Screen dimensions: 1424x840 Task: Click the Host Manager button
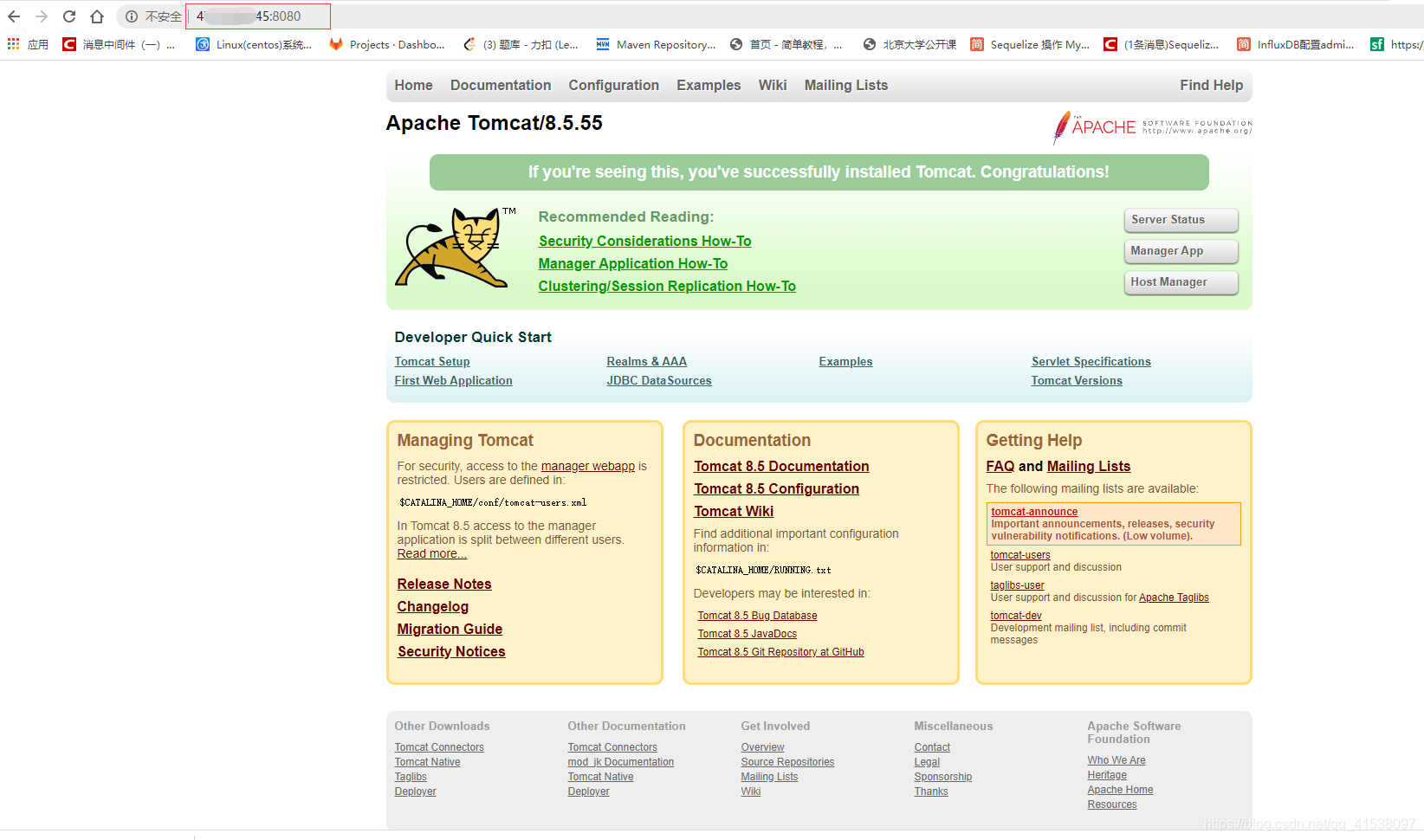pos(1181,282)
